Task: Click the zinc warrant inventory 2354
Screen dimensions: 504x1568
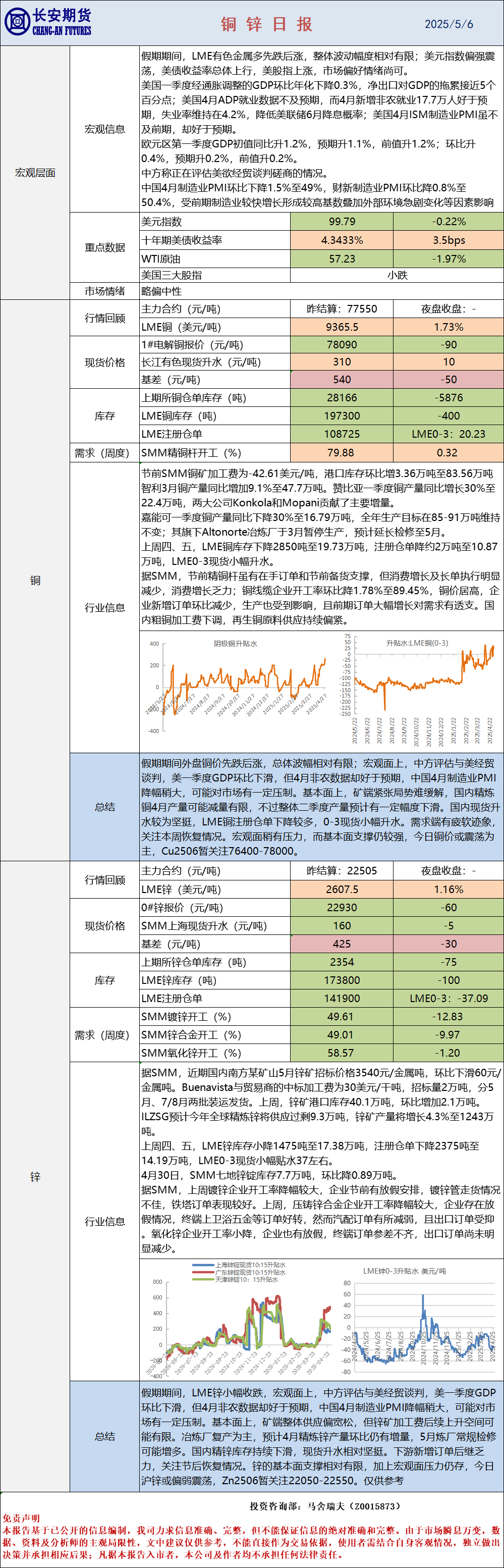Action: tap(342, 962)
